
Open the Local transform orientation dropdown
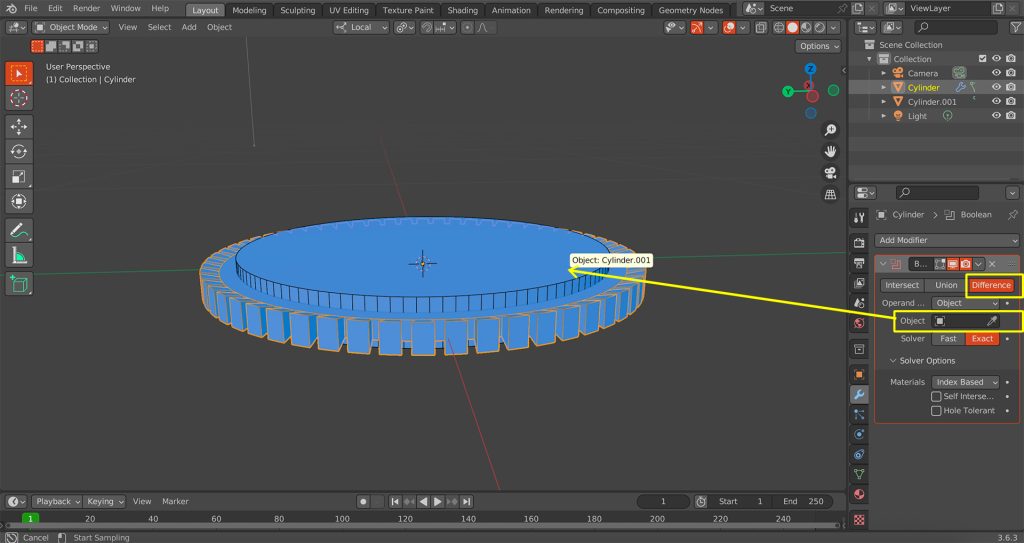click(361, 27)
